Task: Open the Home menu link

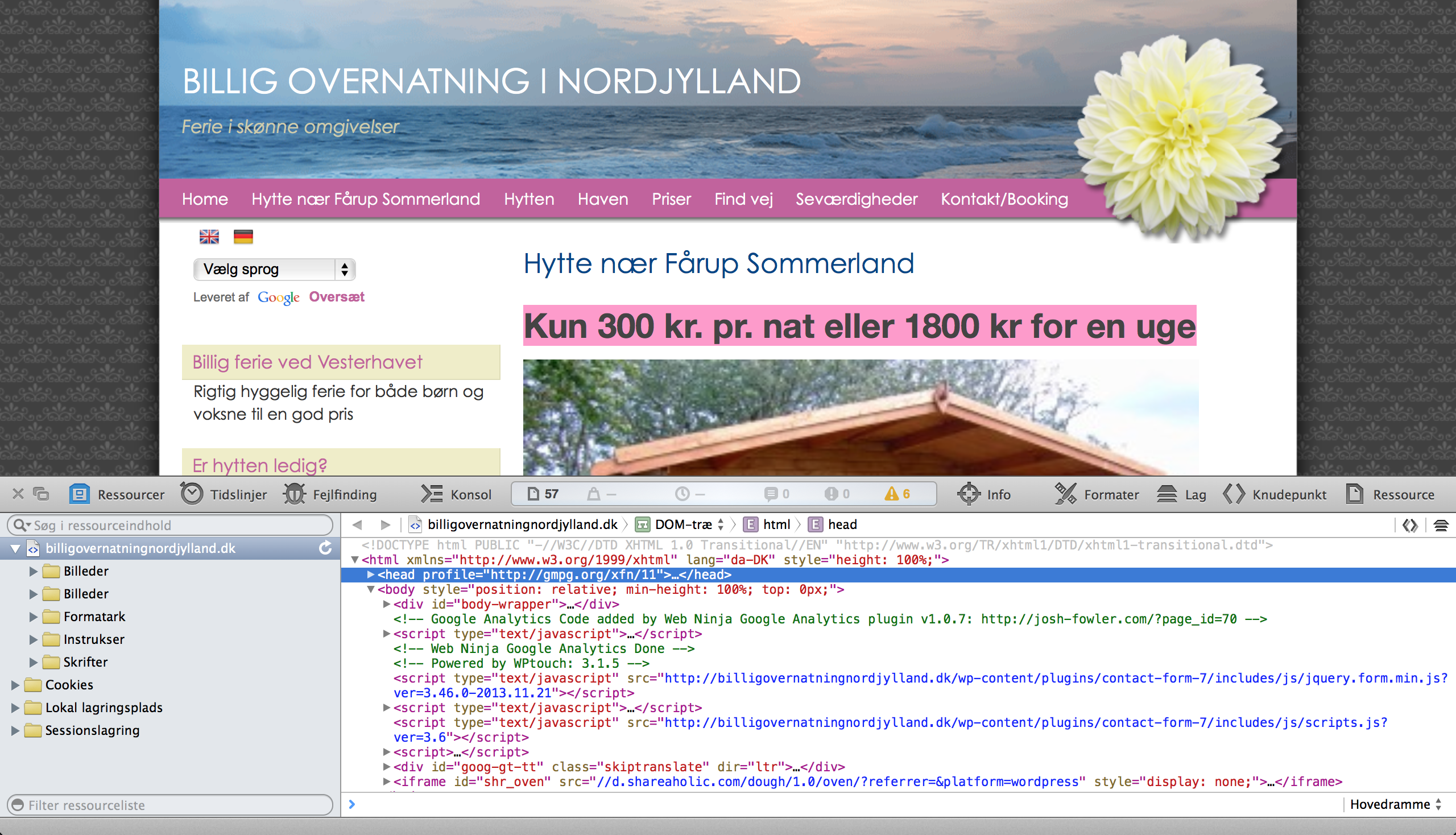Action: 205,199
